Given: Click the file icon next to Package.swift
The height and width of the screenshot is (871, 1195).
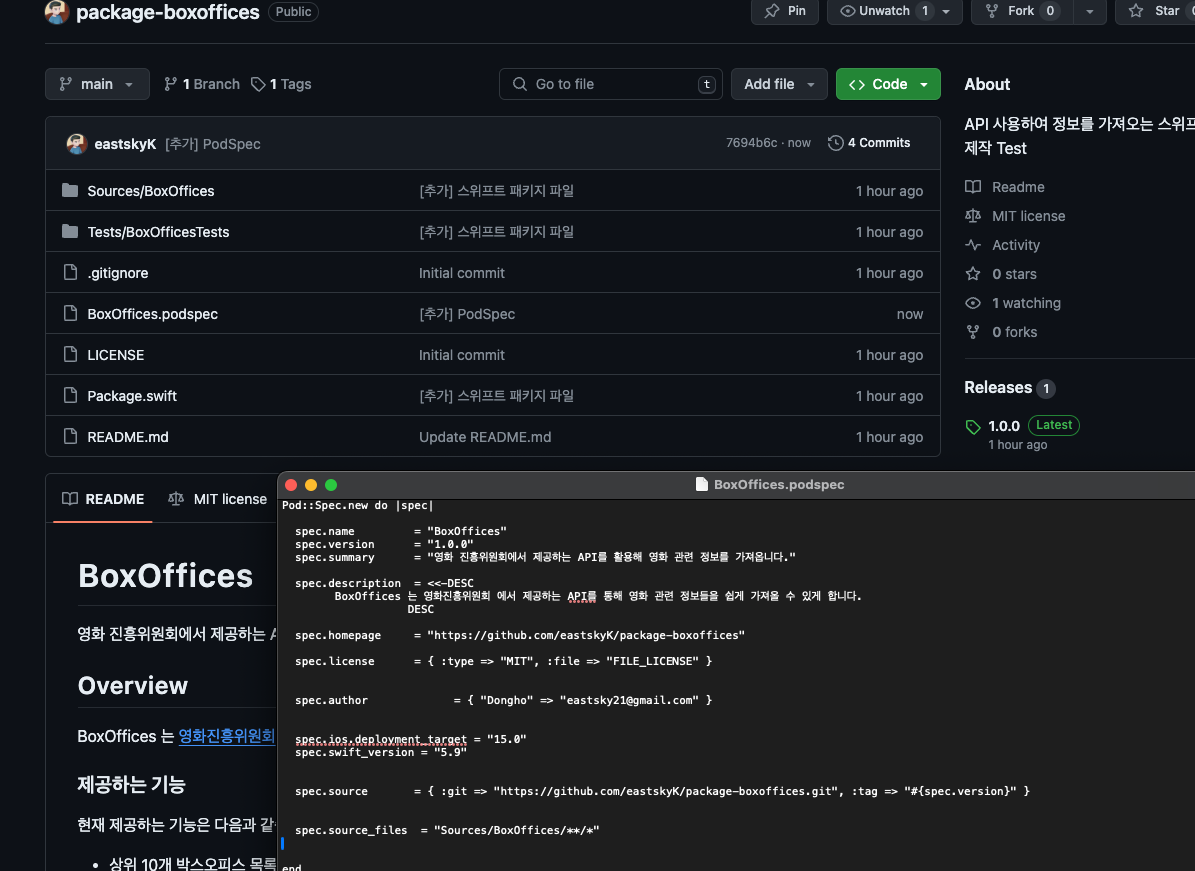Looking at the screenshot, I should tap(70, 395).
